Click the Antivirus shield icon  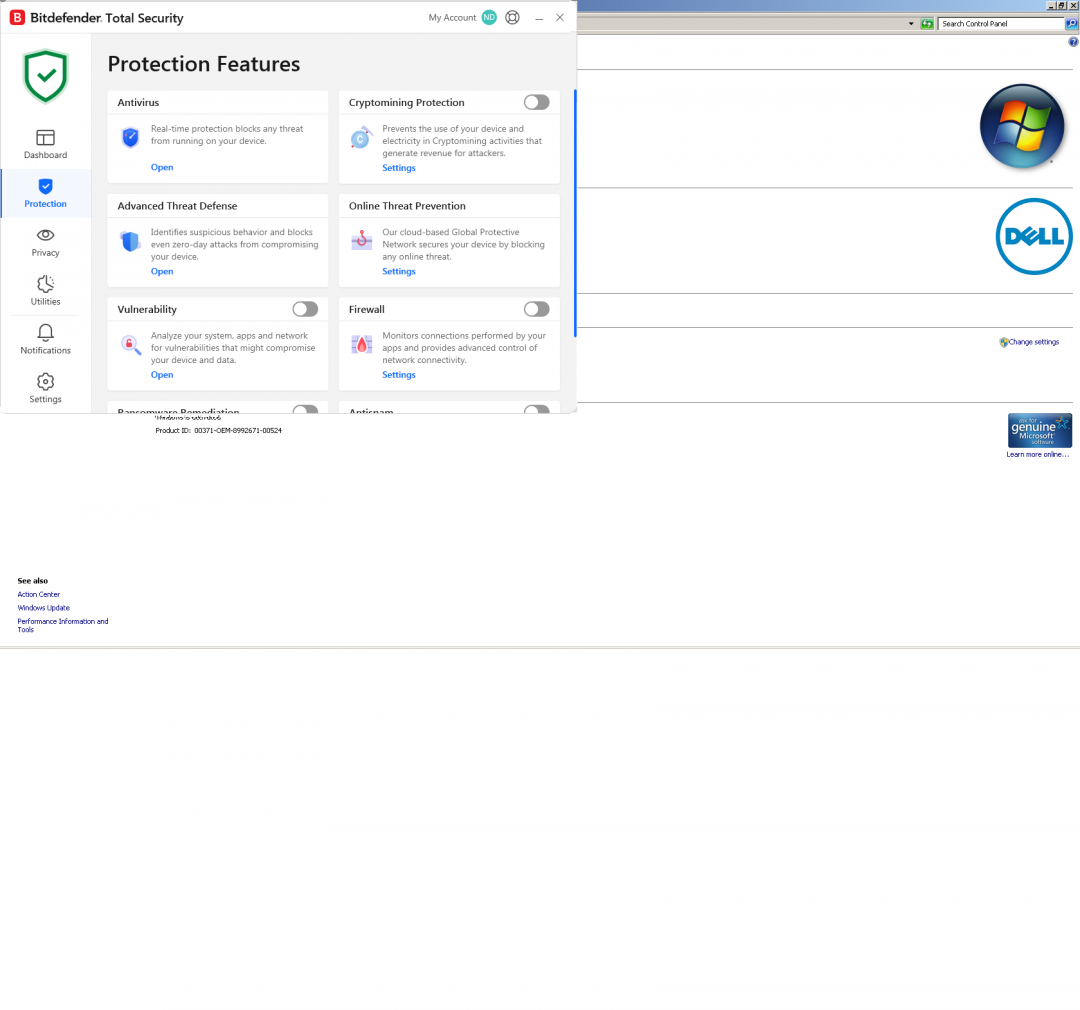pyautogui.click(x=130, y=137)
